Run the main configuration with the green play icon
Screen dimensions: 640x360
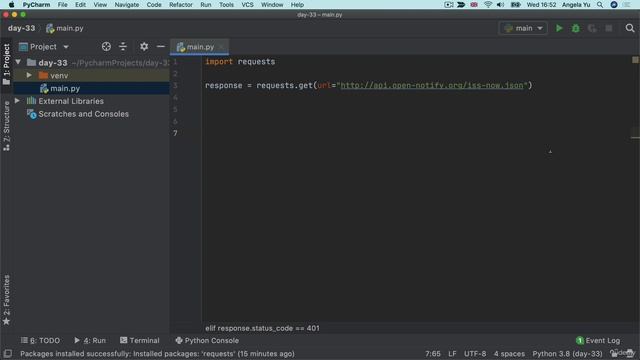coord(559,28)
